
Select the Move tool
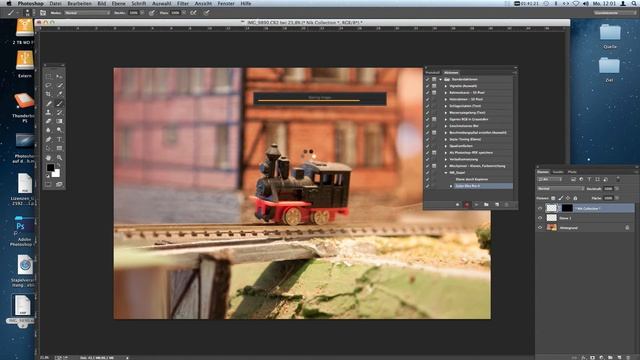(60, 76)
